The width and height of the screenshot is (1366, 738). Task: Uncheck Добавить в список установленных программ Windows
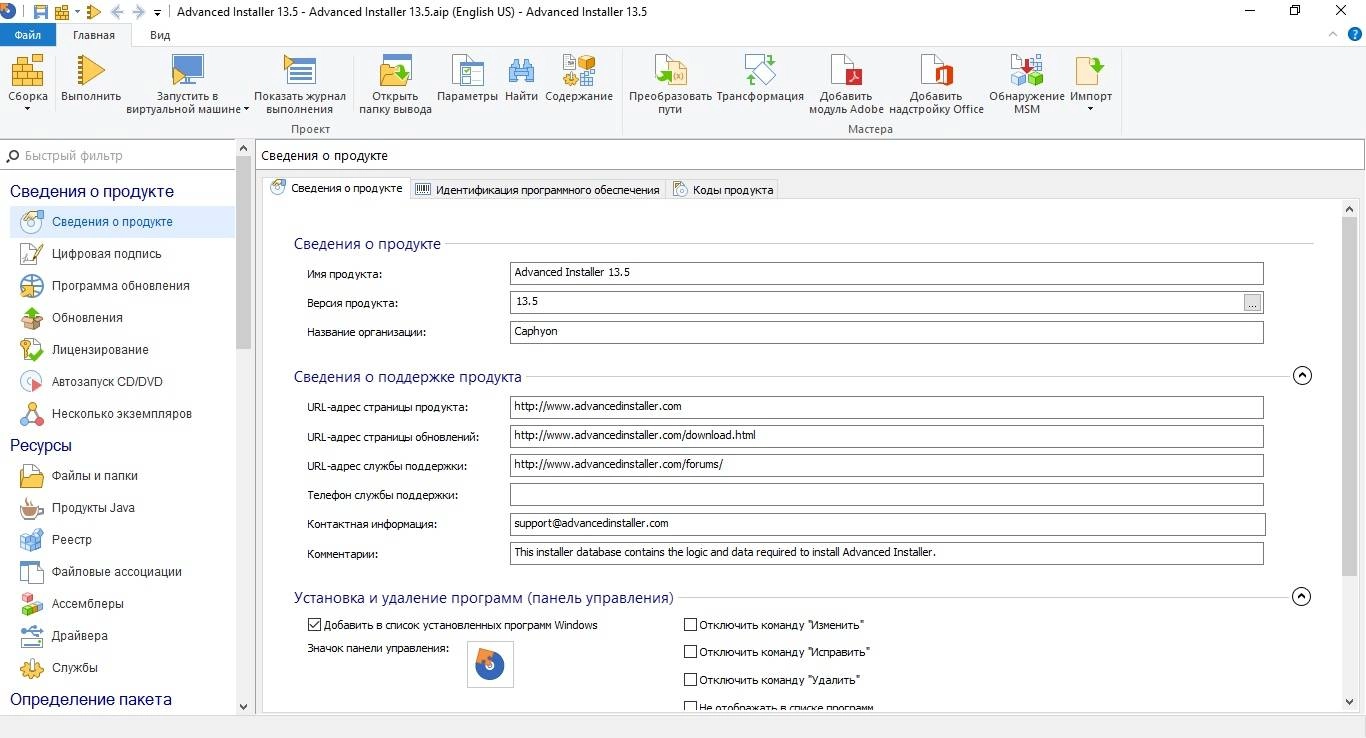point(315,625)
